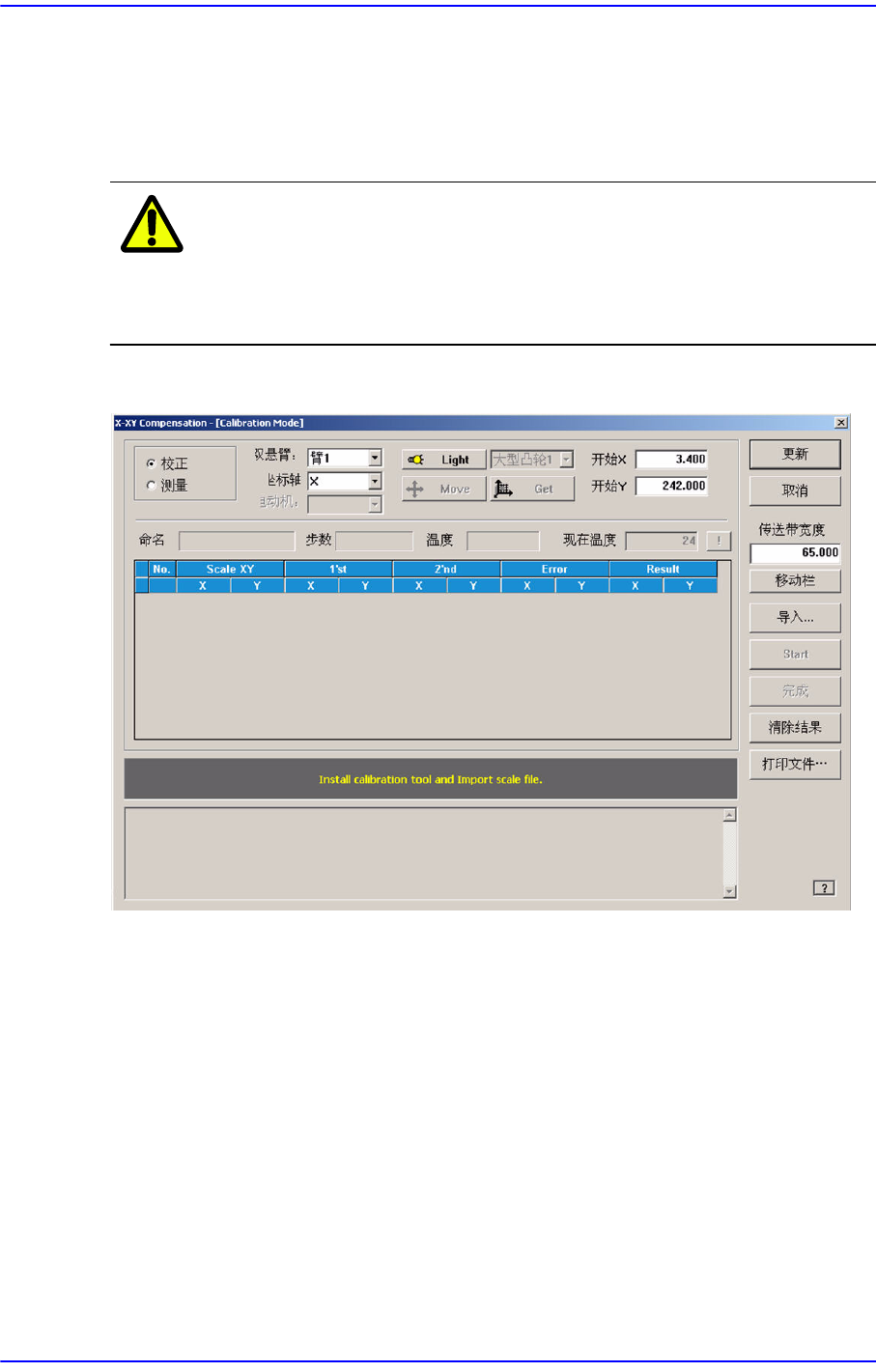This screenshot has height=1372, width=876.
Task: Click the Get position button
Action: click(x=532, y=489)
